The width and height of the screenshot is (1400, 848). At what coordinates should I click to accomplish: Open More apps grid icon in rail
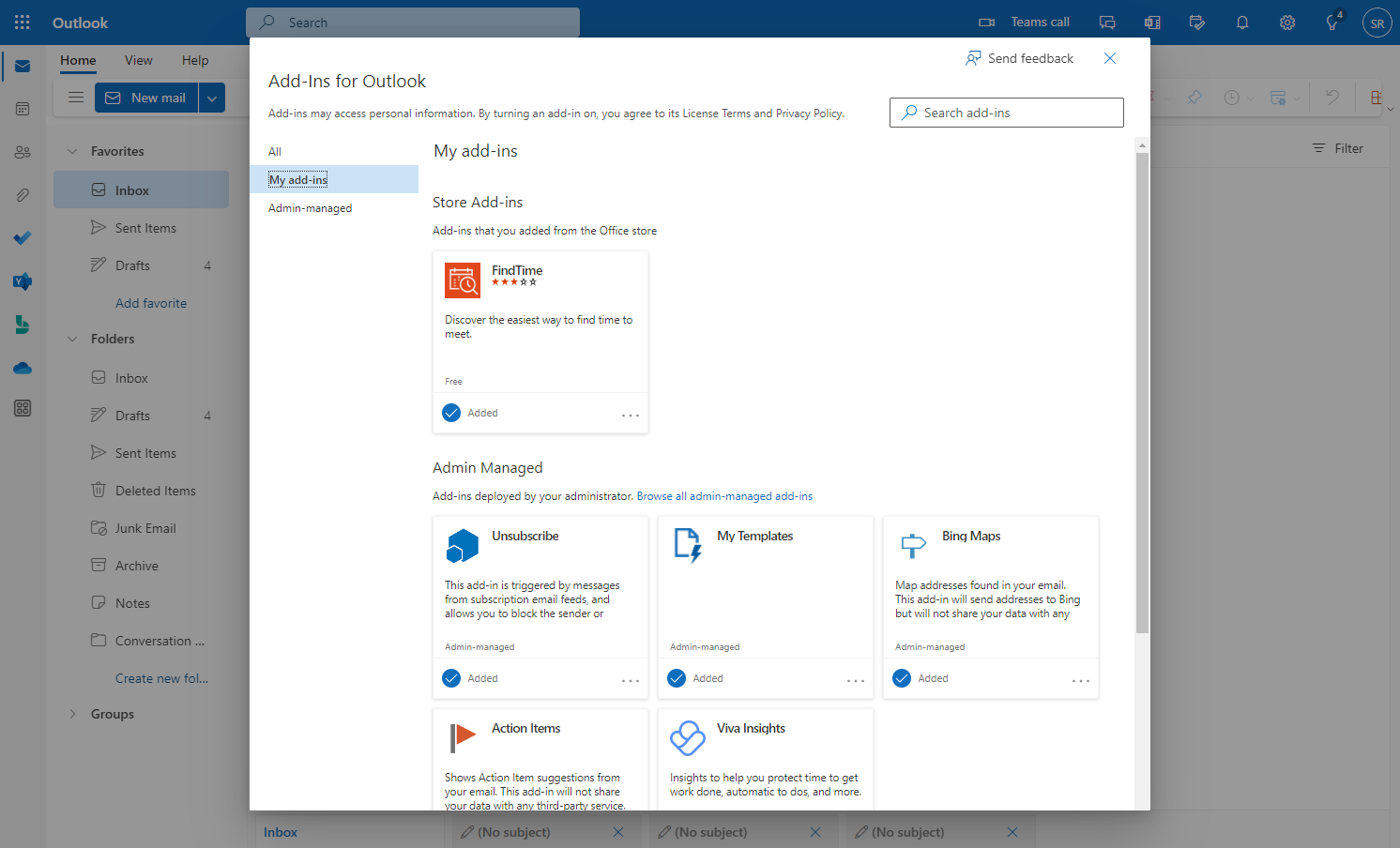pos(23,408)
